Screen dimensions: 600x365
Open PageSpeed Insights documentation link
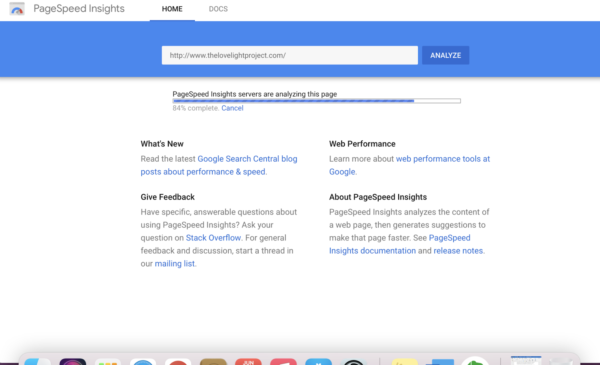(x=399, y=244)
